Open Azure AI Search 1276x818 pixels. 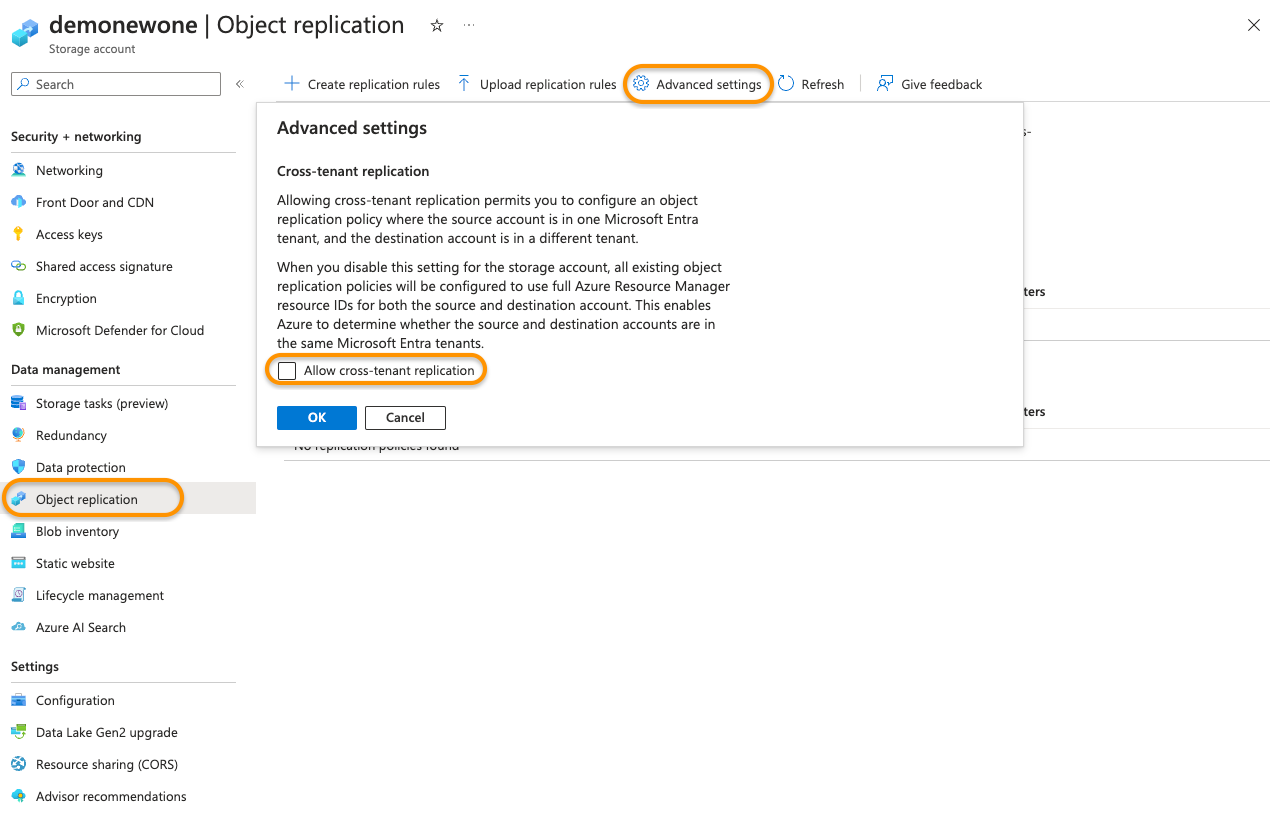[x=81, y=628]
